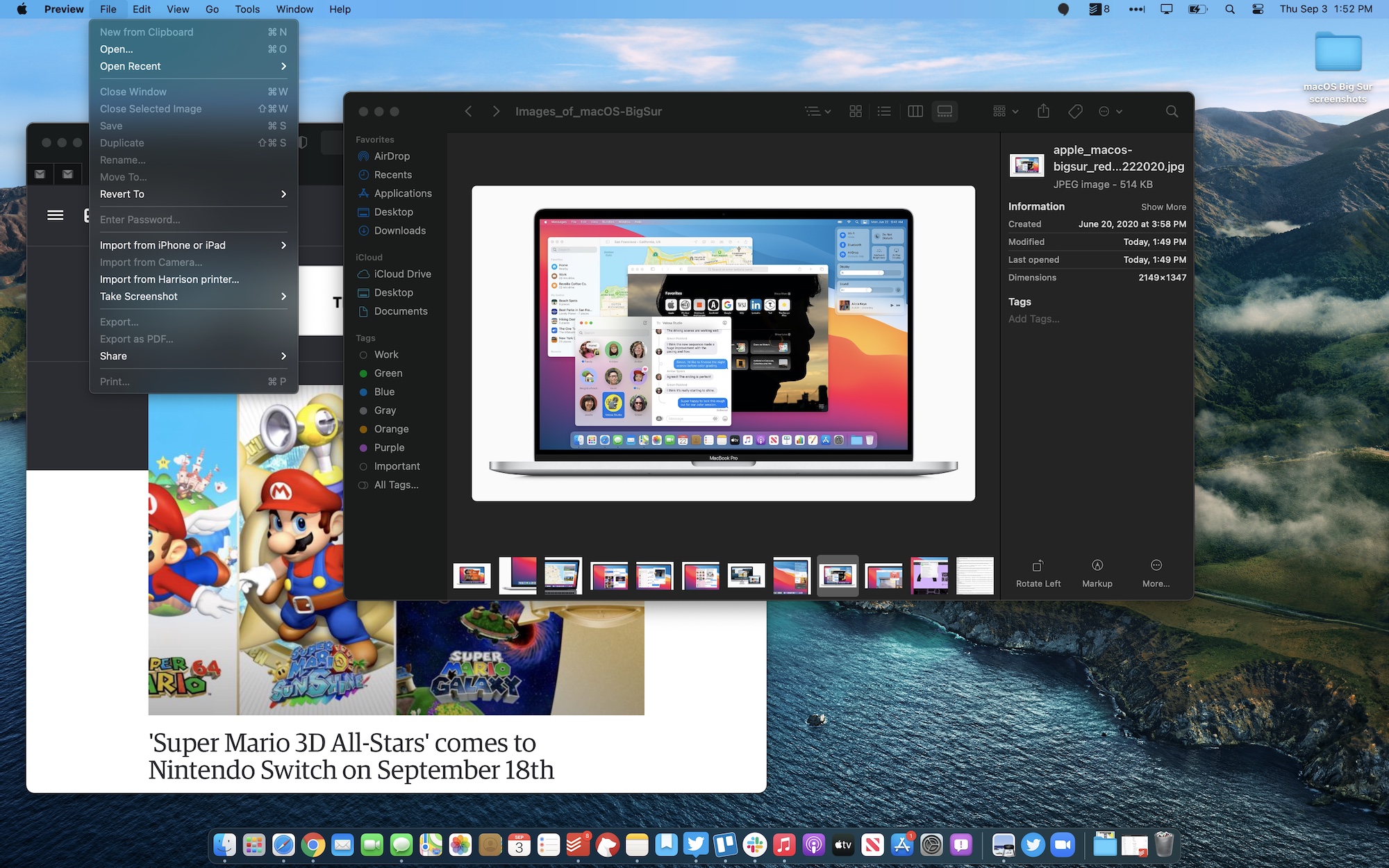Toggle Important tag on current file
1389x868 pixels.
(x=398, y=465)
